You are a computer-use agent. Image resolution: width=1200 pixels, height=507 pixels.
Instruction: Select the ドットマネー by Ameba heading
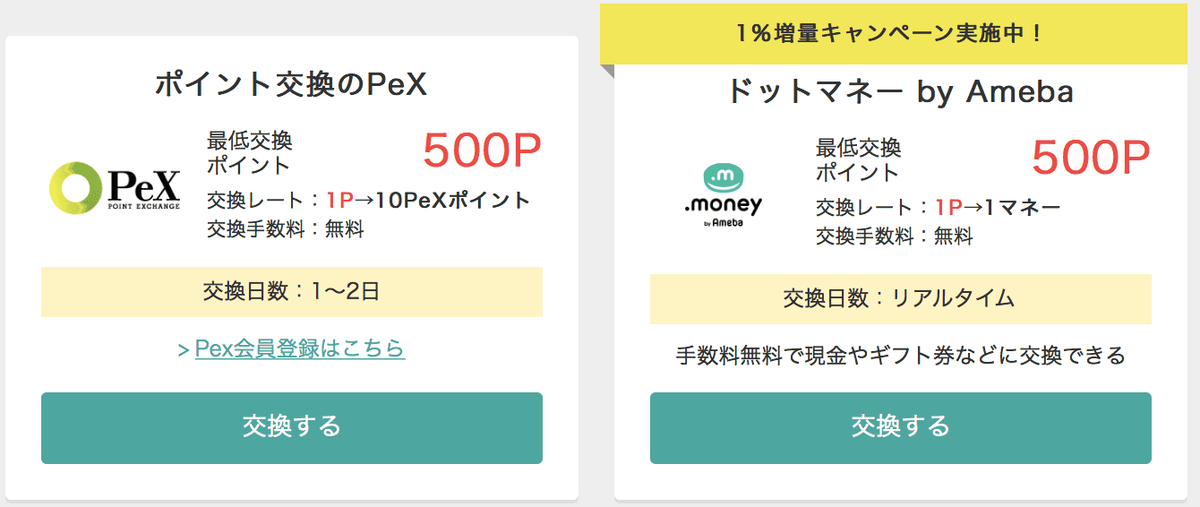tap(900, 93)
